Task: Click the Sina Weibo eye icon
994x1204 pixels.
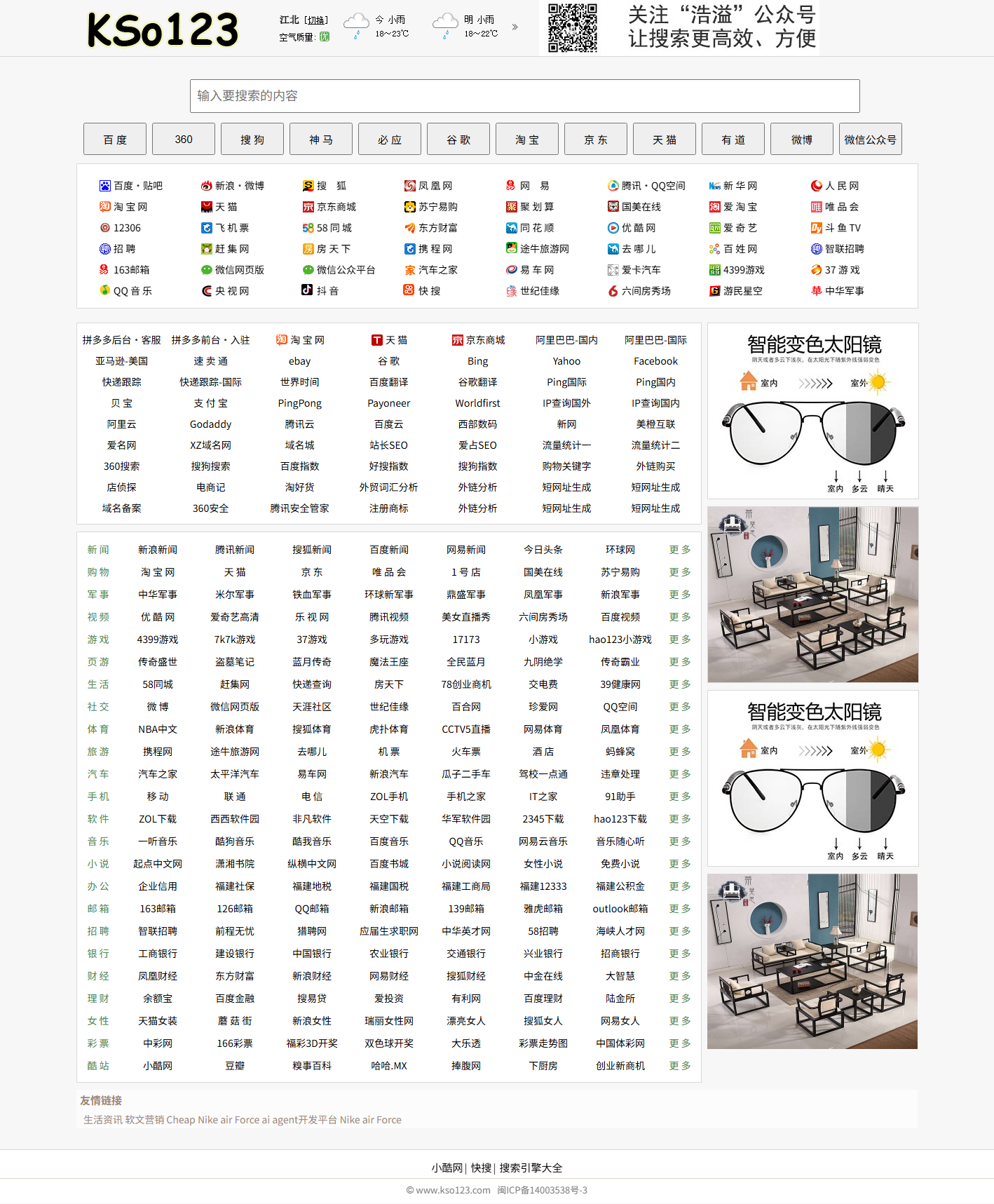Action: tap(206, 186)
